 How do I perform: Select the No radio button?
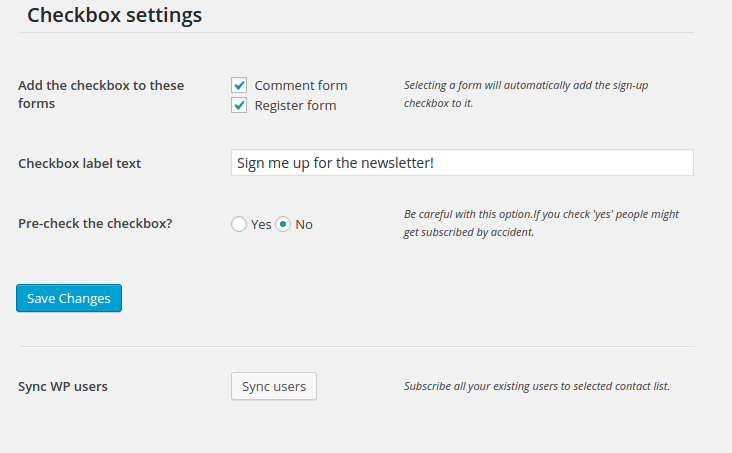(283, 224)
